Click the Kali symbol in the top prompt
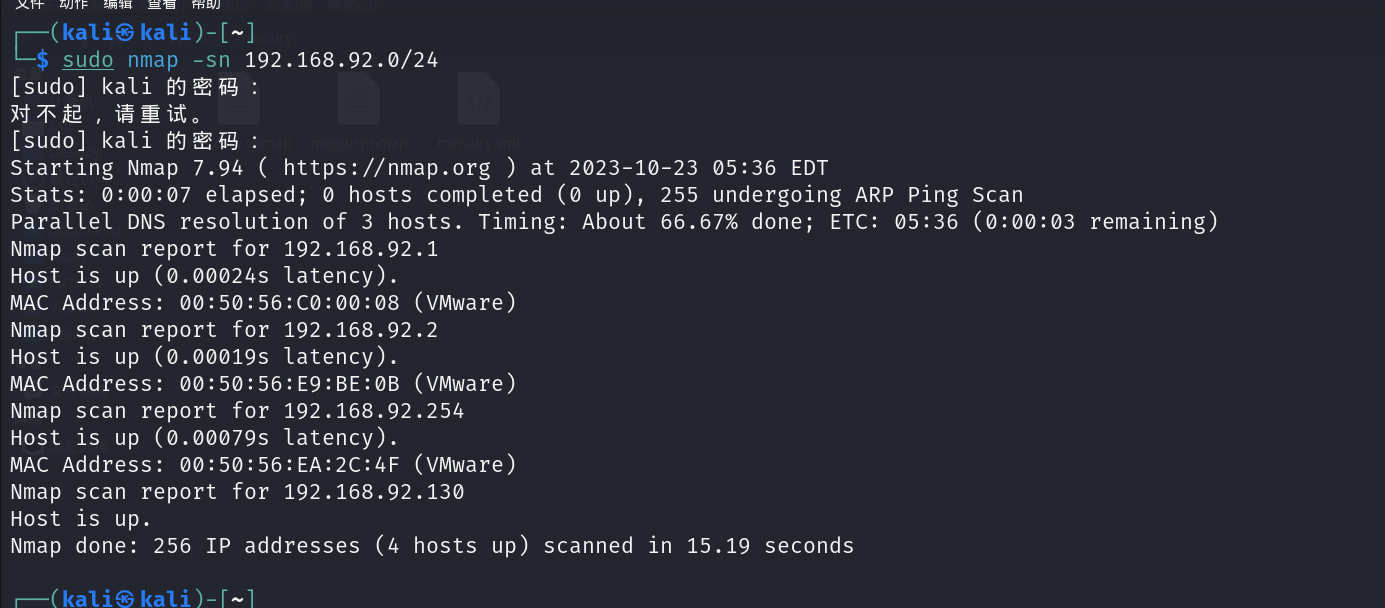Image resolution: width=1385 pixels, height=608 pixels. pyautogui.click(x=125, y=33)
